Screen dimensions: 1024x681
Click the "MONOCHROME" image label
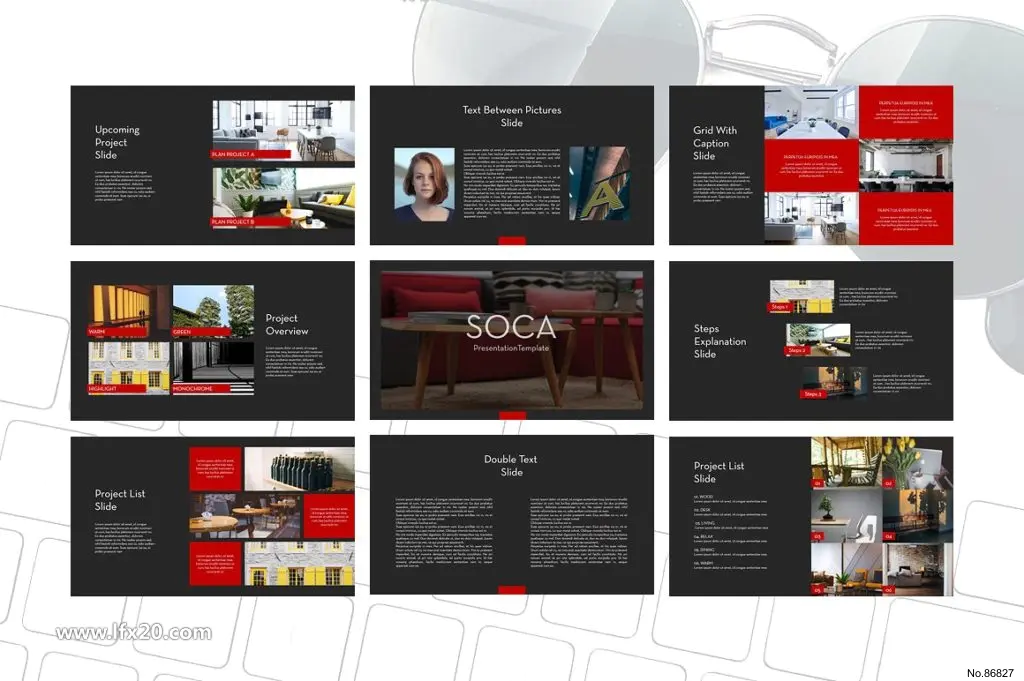click(201, 388)
